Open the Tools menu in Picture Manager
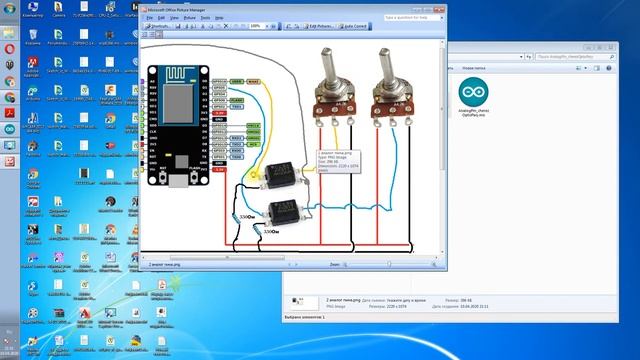The image size is (640, 360). 205,18
